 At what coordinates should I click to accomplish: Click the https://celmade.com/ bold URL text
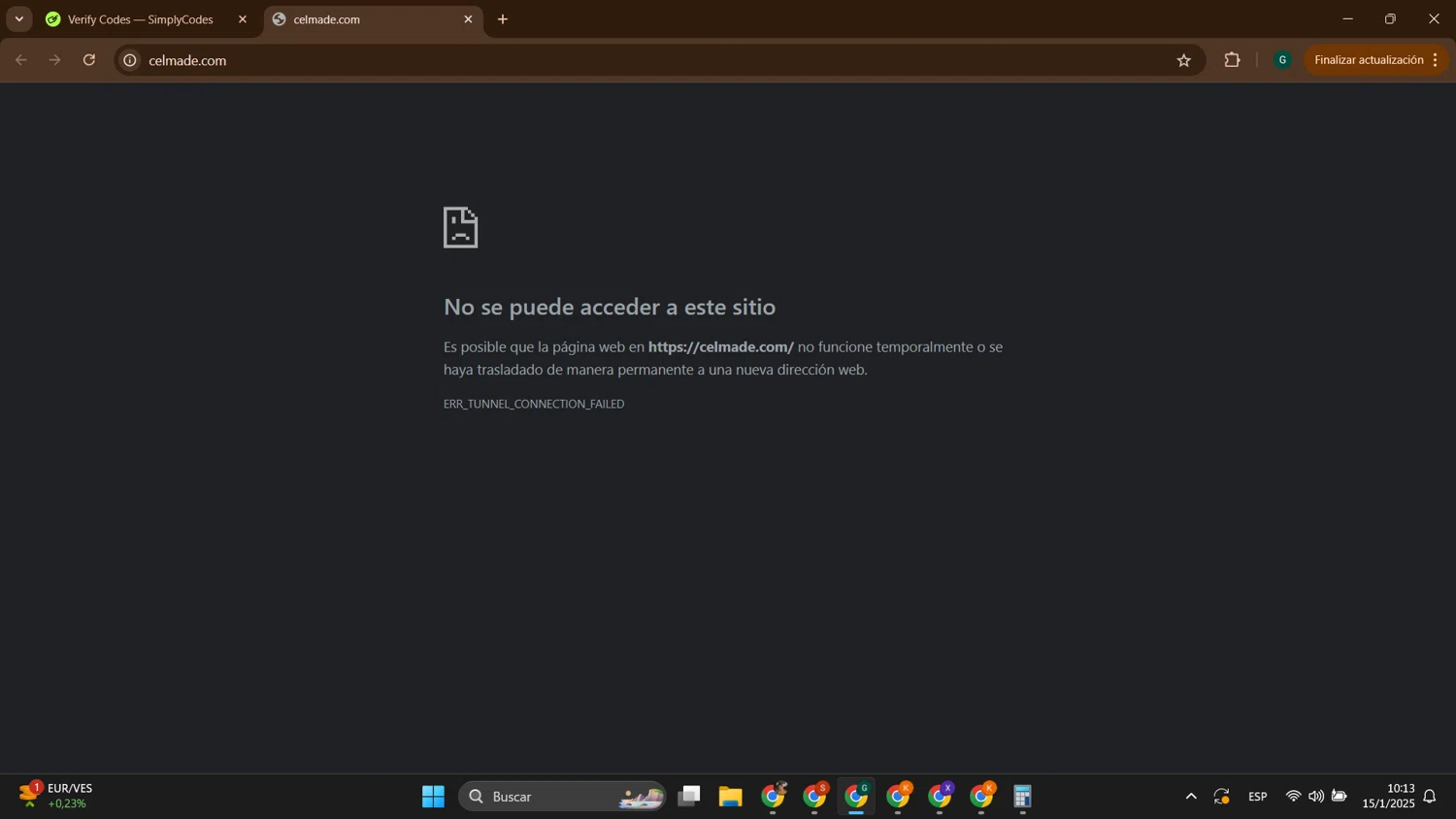(x=721, y=346)
